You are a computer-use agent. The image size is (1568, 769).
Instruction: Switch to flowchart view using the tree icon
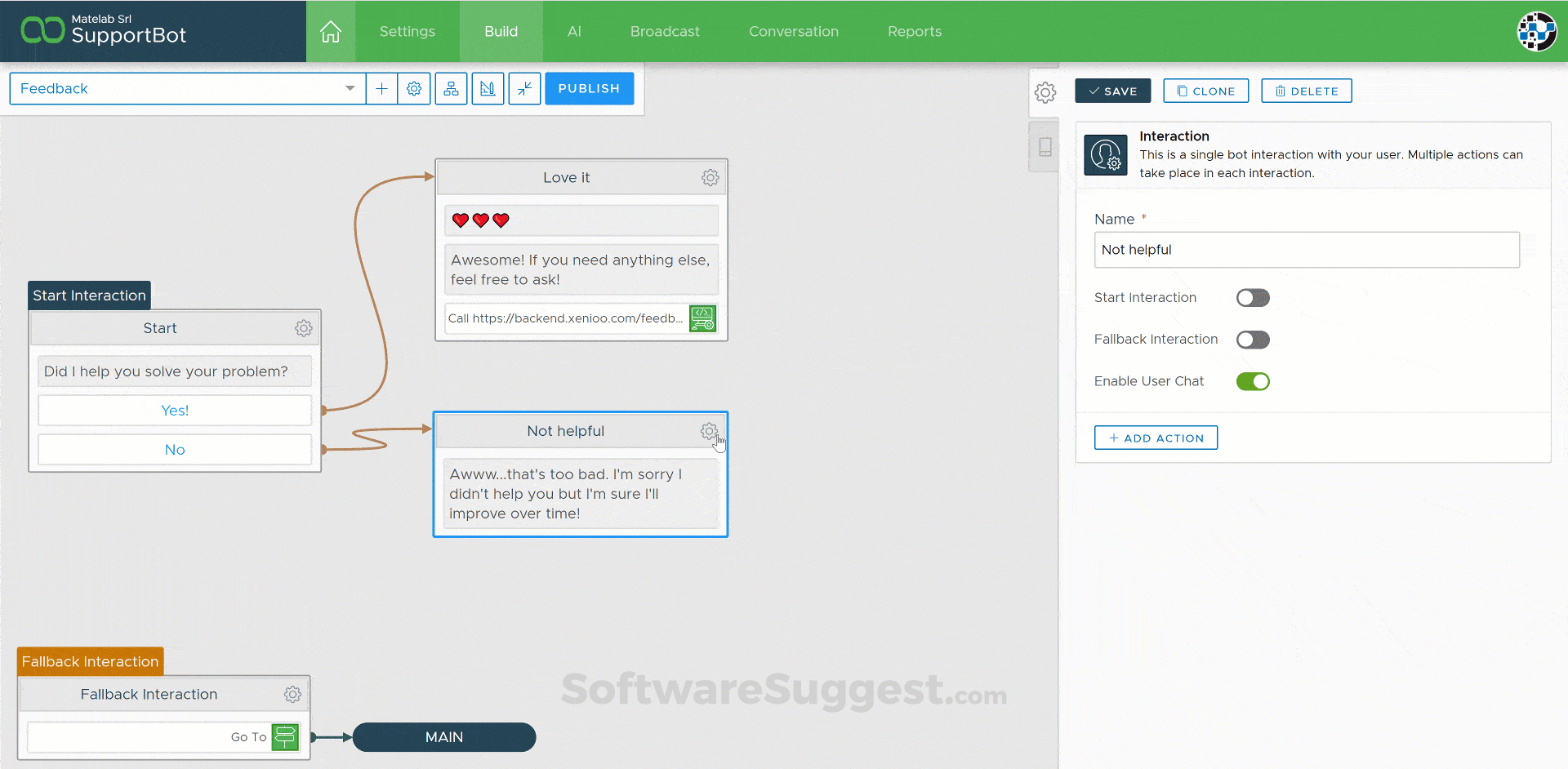click(x=451, y=88)
